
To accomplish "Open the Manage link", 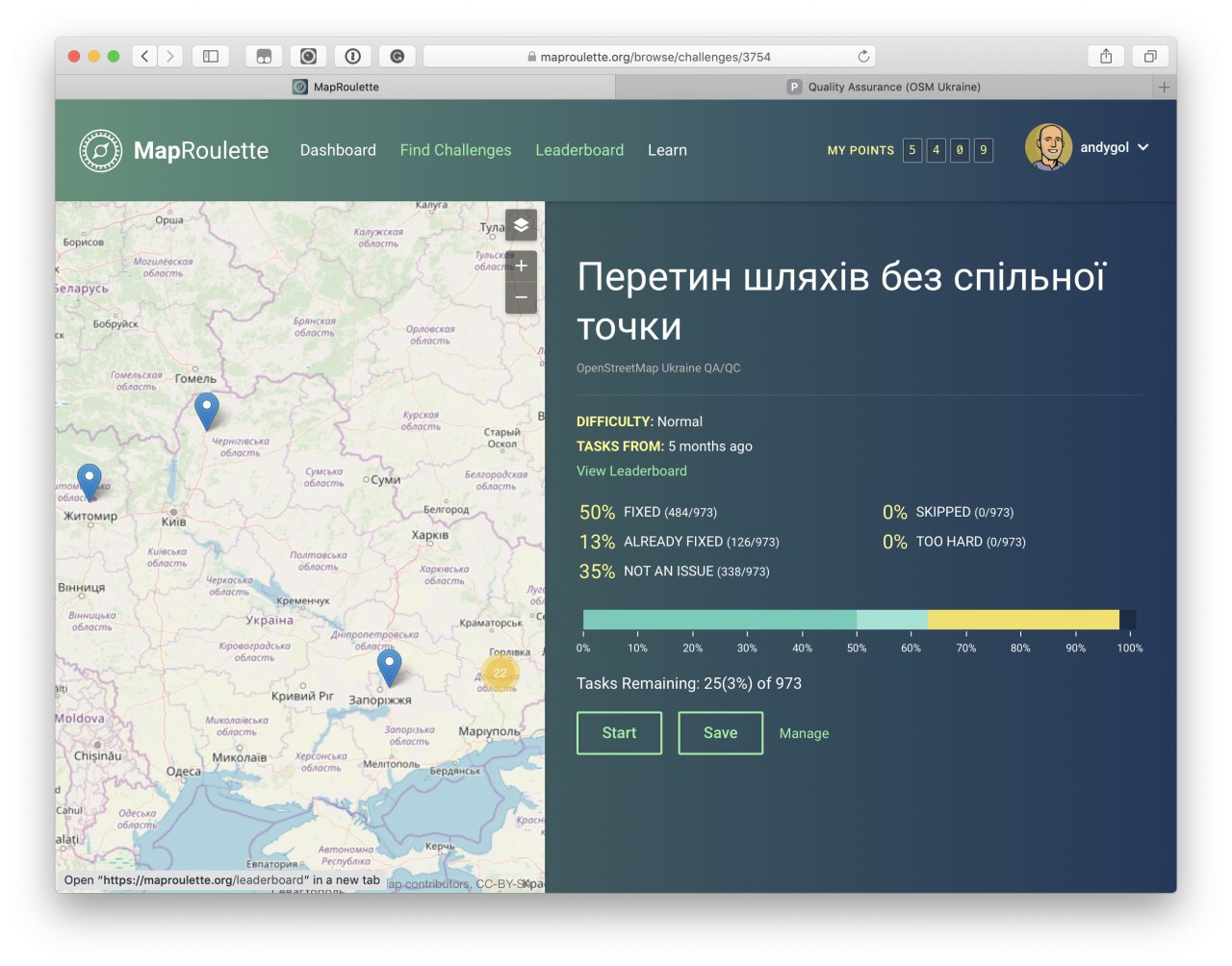I will point(804,733).
